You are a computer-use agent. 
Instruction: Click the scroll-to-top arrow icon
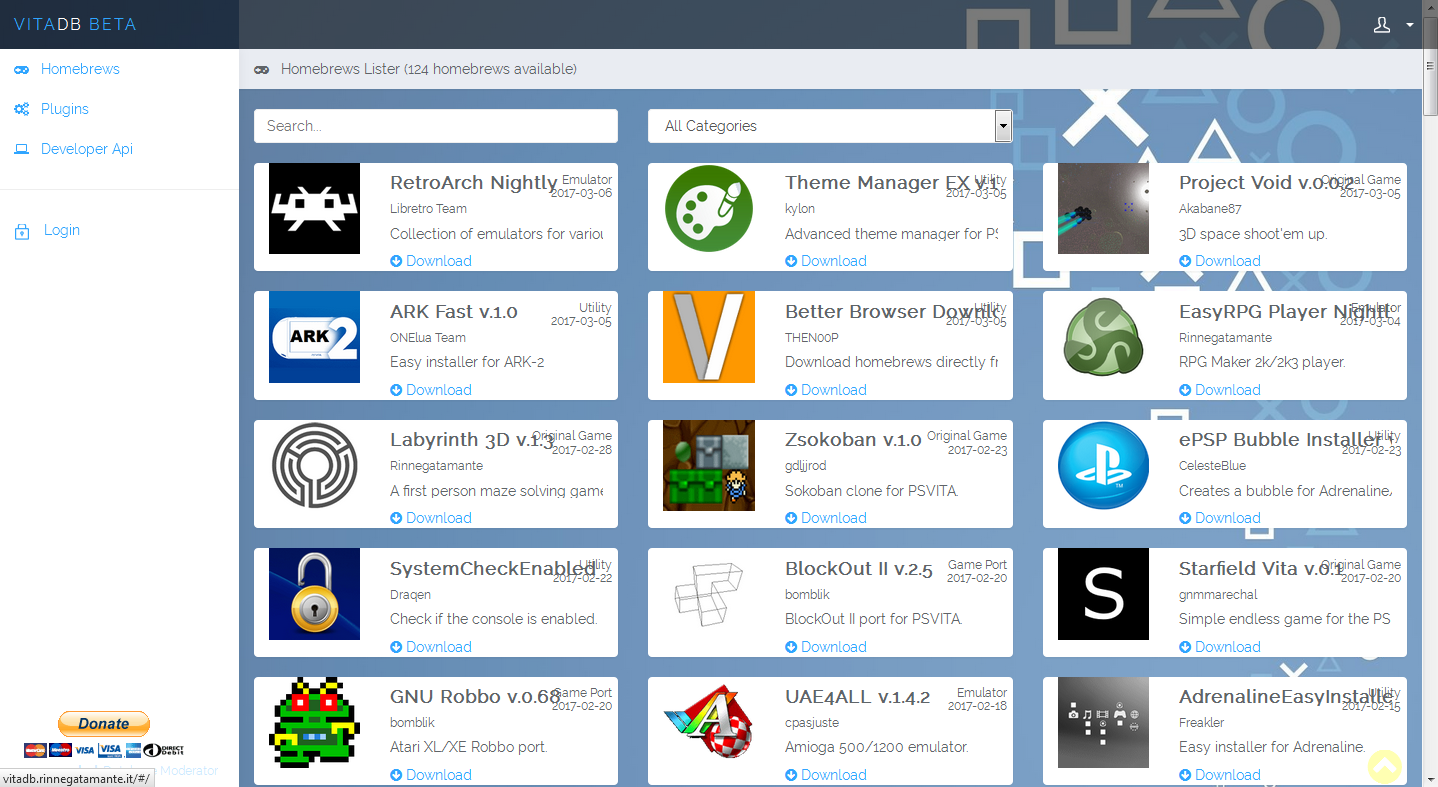[1384, 766]
